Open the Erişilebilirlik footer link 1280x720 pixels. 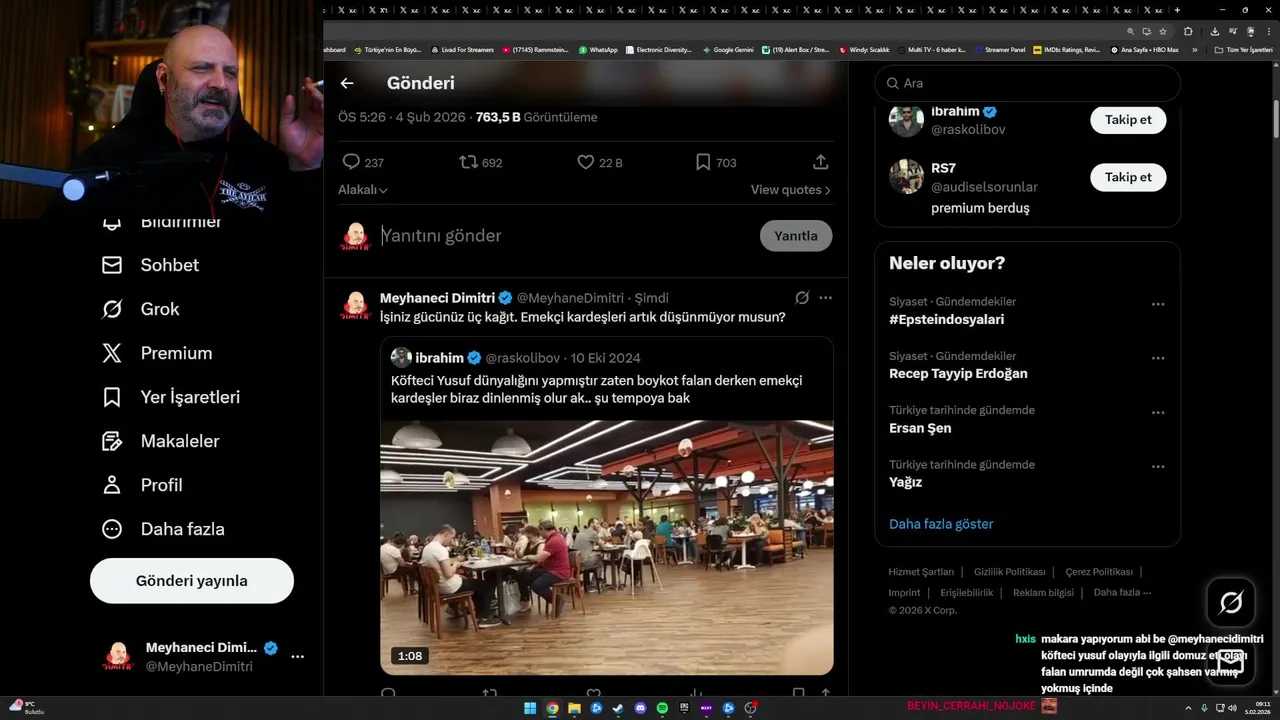click(967, 592)
